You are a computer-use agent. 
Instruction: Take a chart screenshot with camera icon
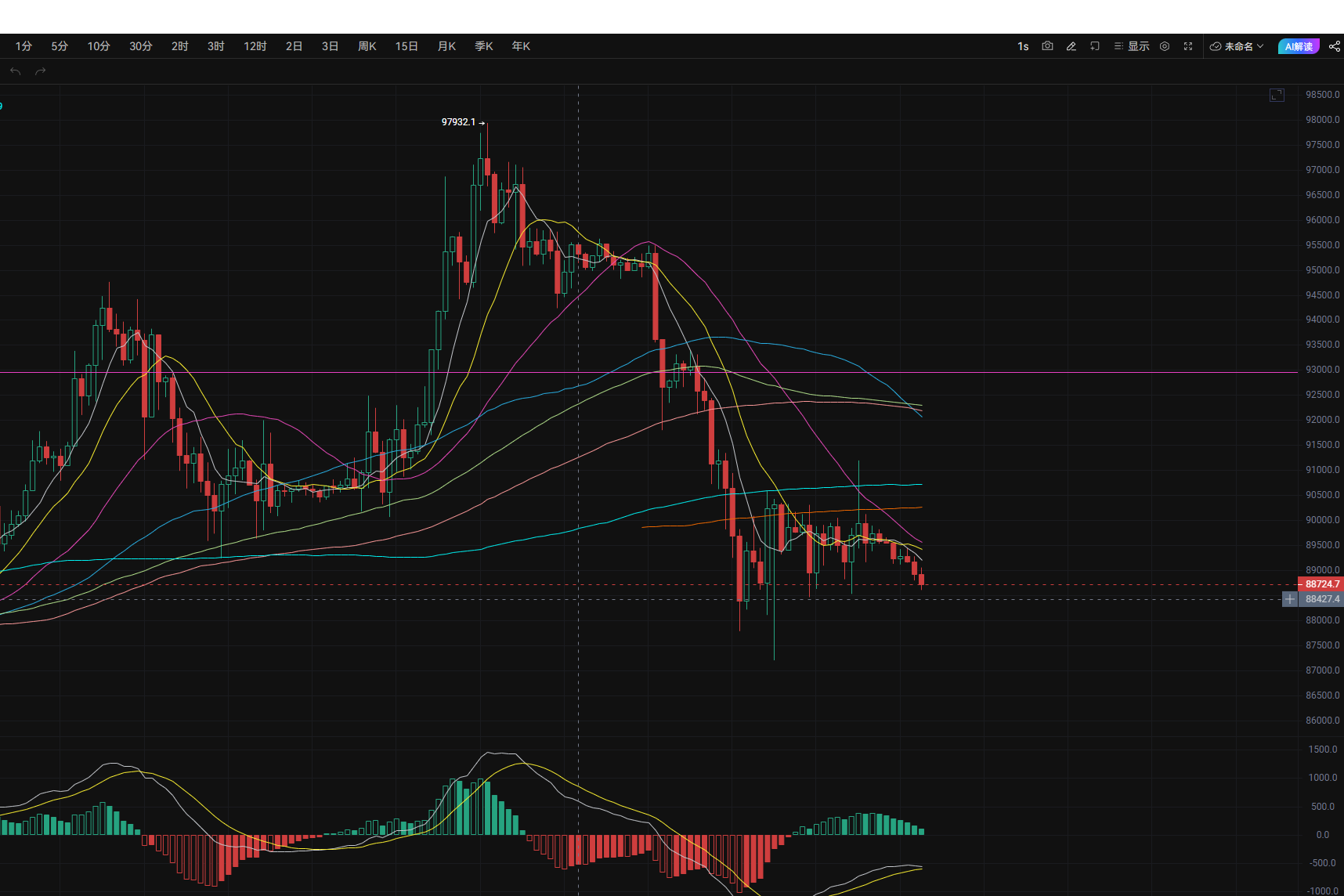click(1047, 46)
